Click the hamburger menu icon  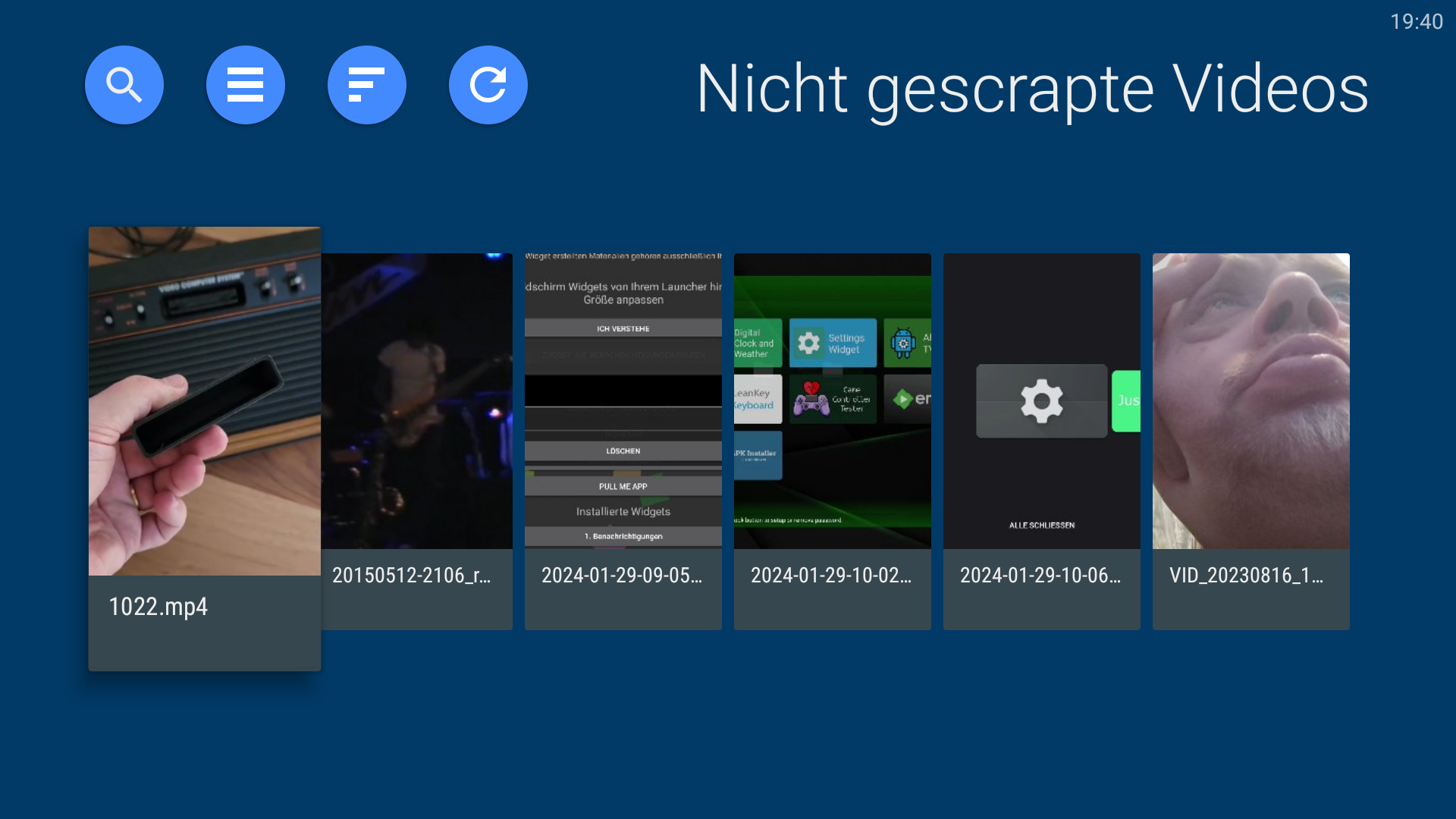245,85
